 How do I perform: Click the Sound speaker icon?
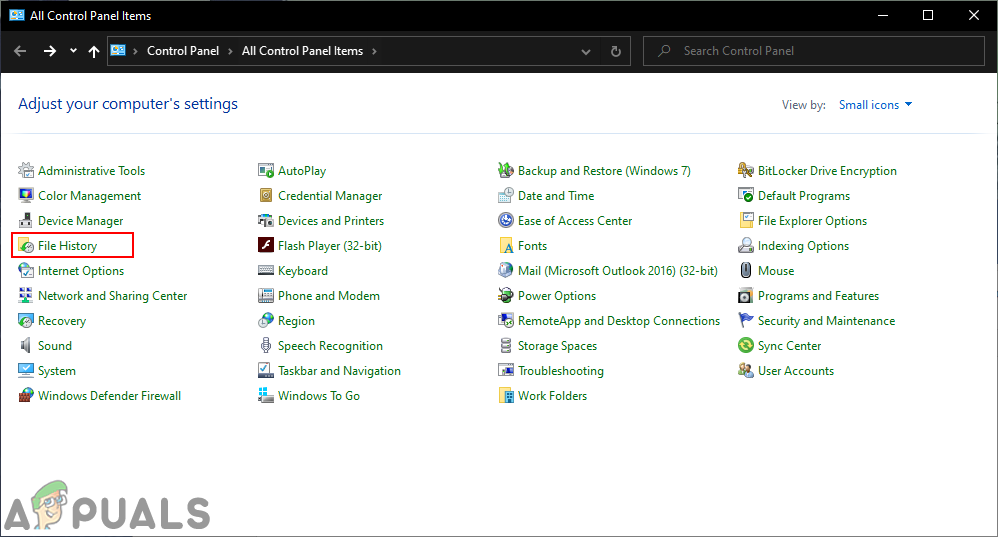point(26,346)
